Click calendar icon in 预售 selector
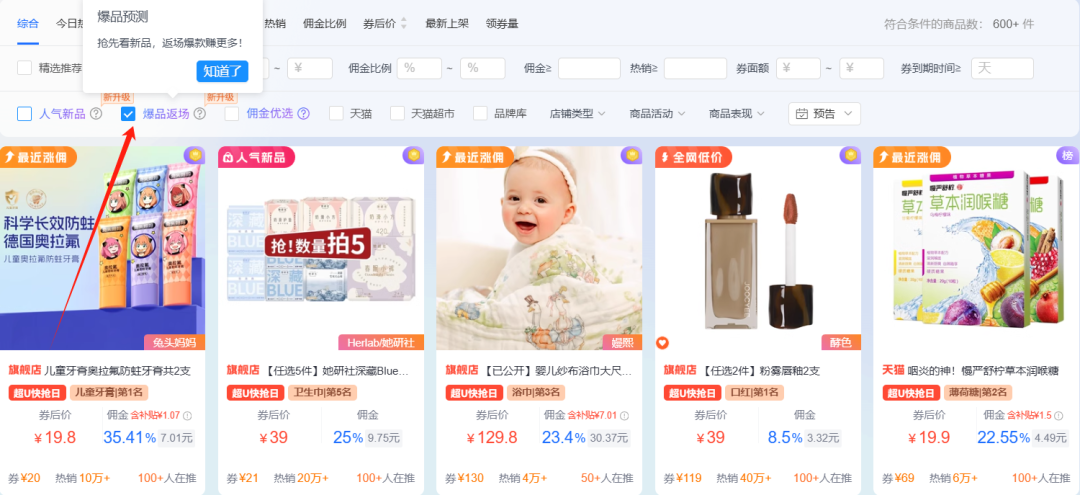Screen dimensions: 1080x495 pyautogui.click(x=802, y=114)
